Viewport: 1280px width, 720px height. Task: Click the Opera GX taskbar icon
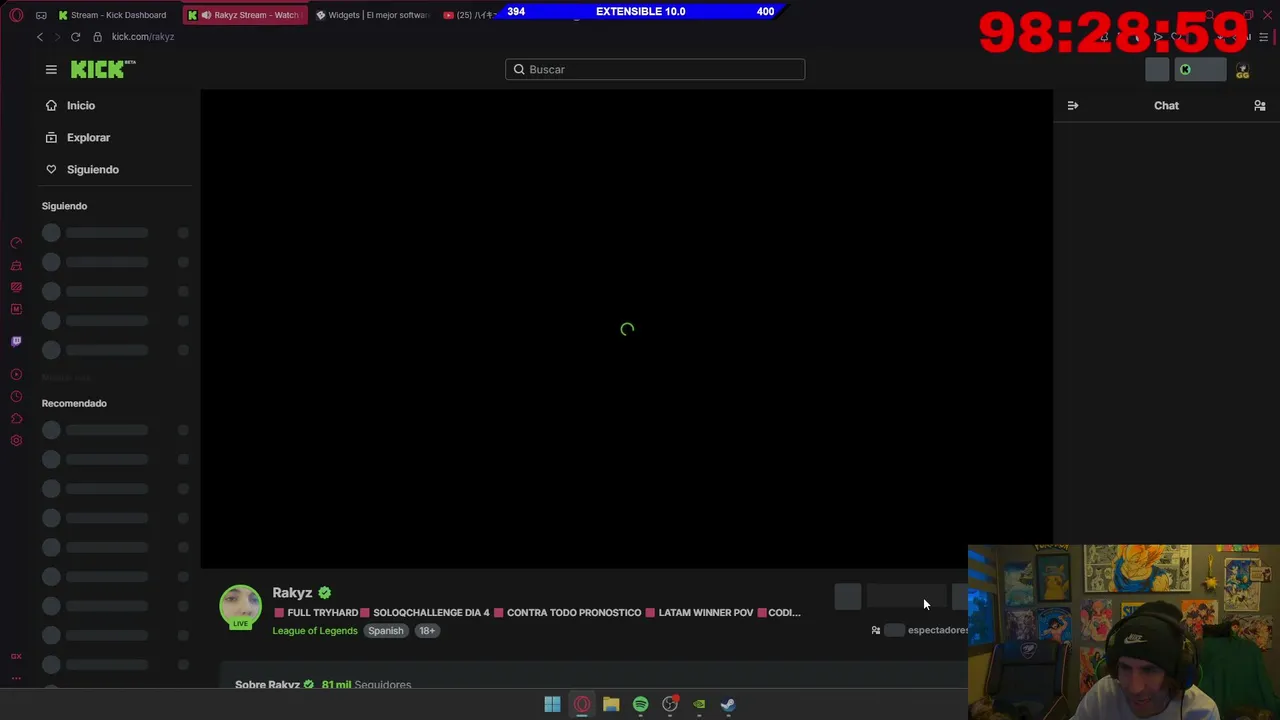point(582,704)
